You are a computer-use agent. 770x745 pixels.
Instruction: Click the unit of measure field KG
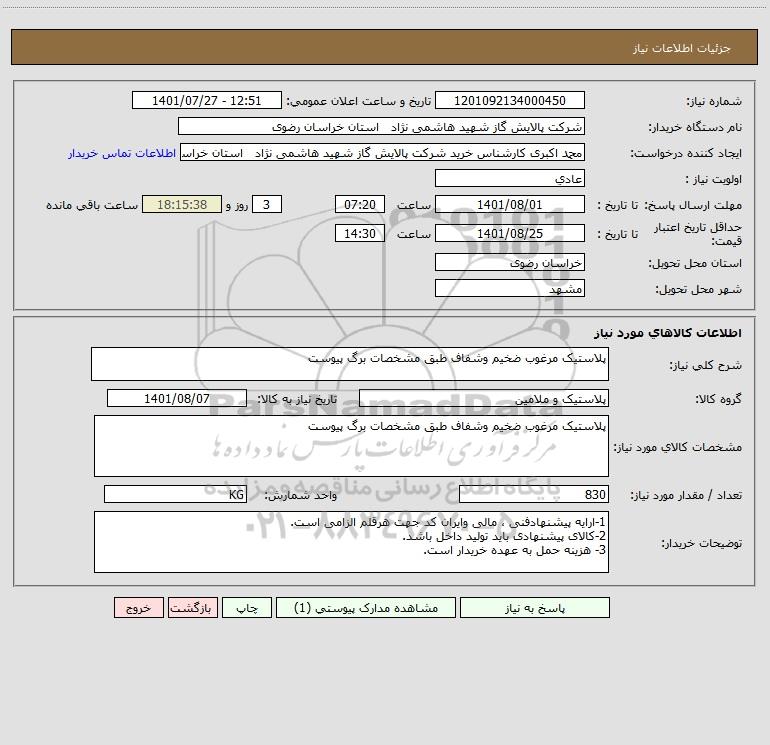point(175,494)
